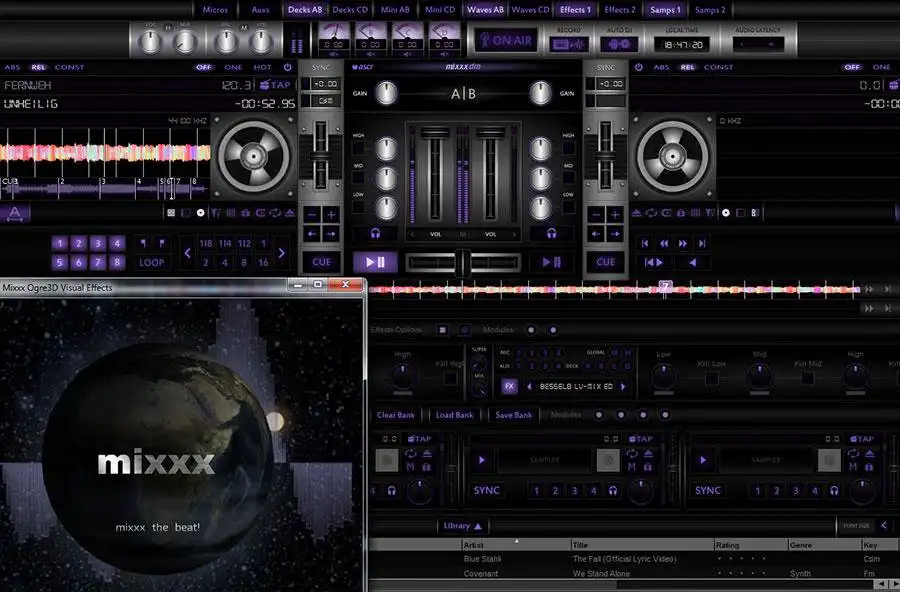Screen dimensions: 900x592
Task: Select REL vinyl mode on left deck
Action: pyautogui.click(x=38, y=67)
